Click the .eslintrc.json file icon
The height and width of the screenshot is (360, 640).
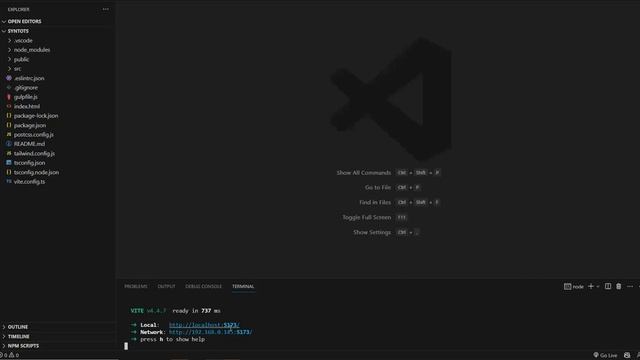tap(9, 78)
